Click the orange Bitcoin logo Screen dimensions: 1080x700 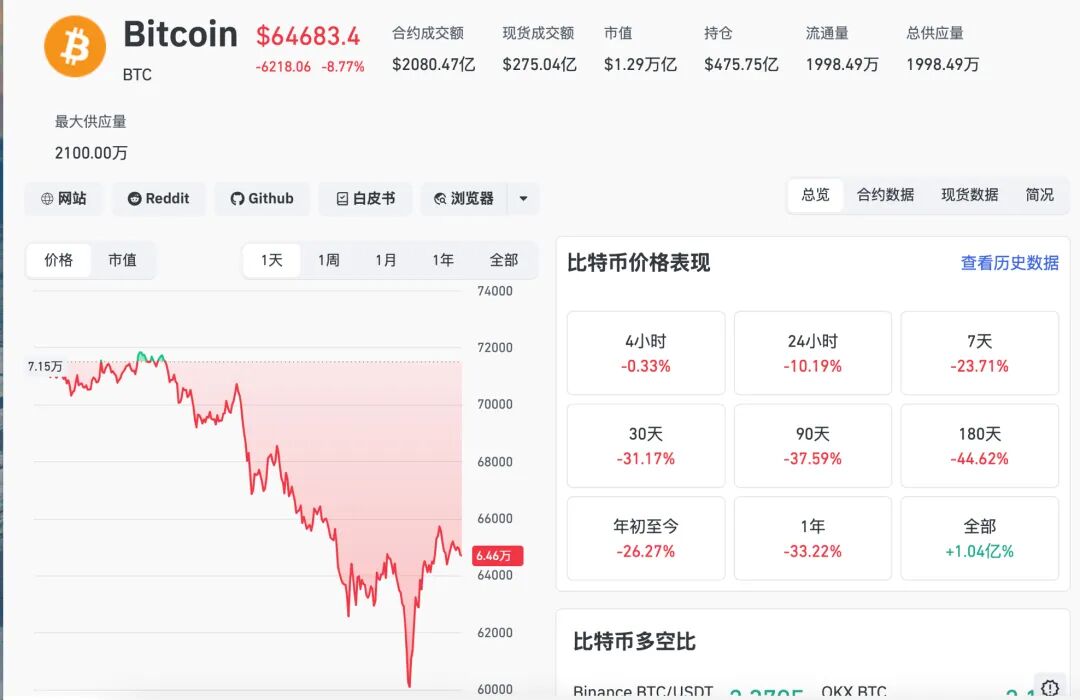75,46
